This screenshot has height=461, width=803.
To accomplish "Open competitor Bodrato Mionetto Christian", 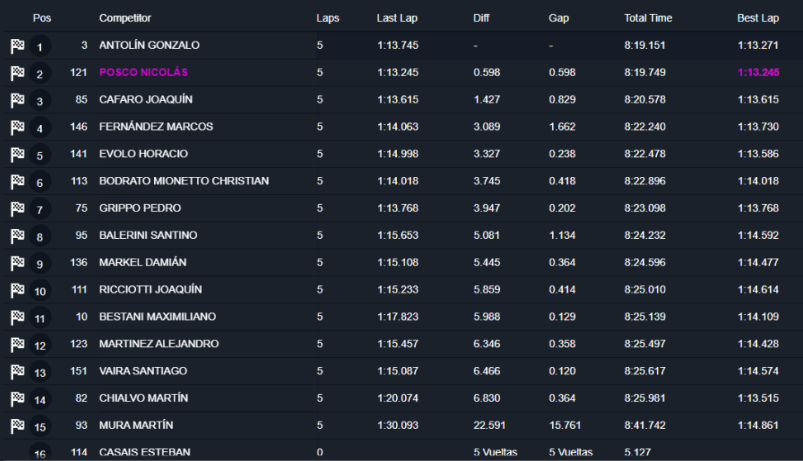I will tap(184, 181).
